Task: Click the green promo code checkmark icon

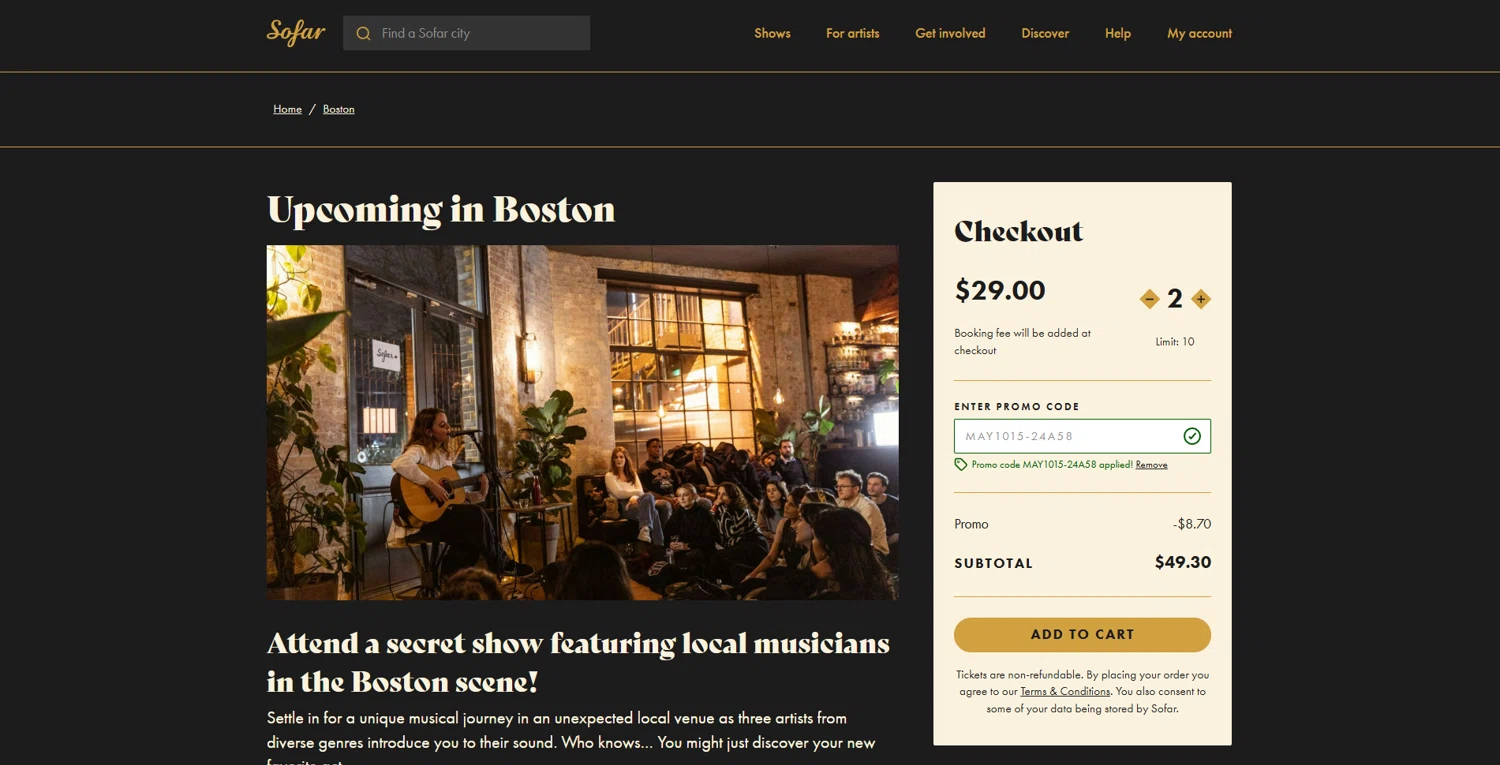Action: tap(1192, 436)
